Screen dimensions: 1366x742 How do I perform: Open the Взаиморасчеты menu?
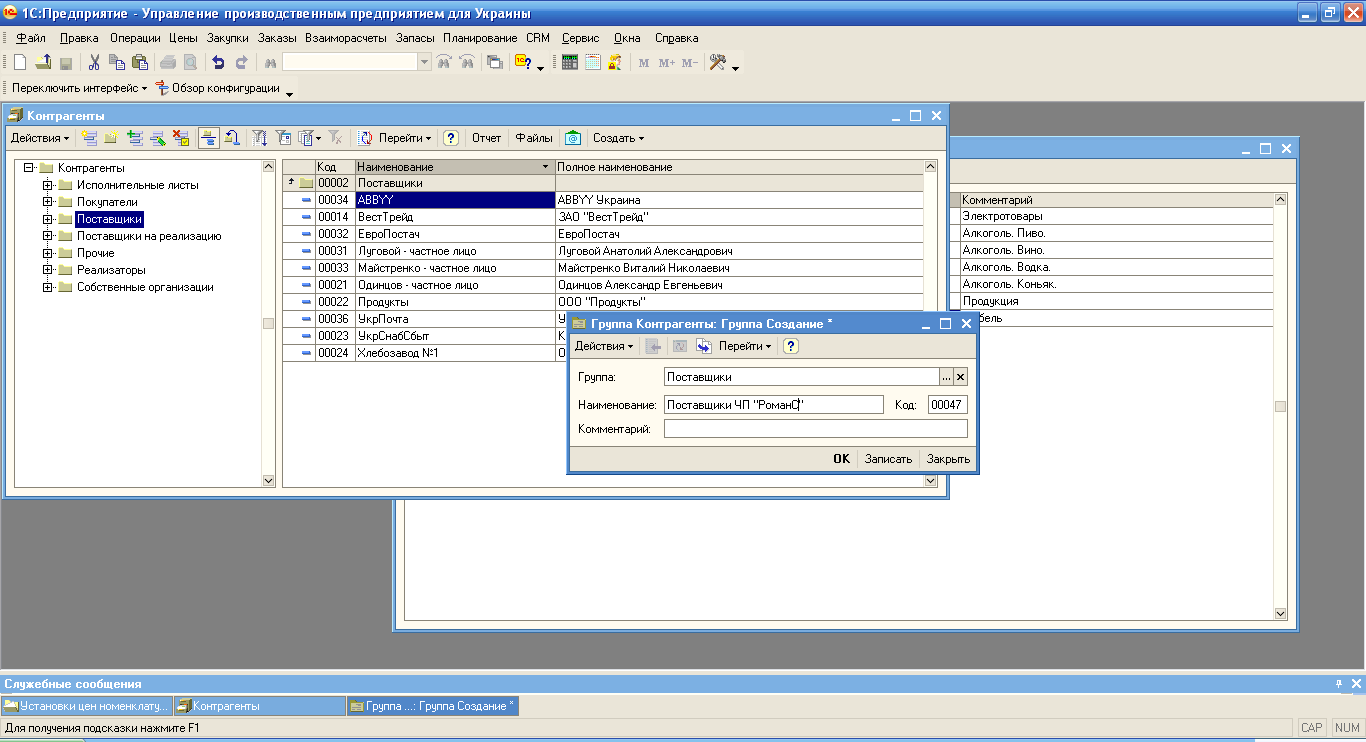pos(346,38)
